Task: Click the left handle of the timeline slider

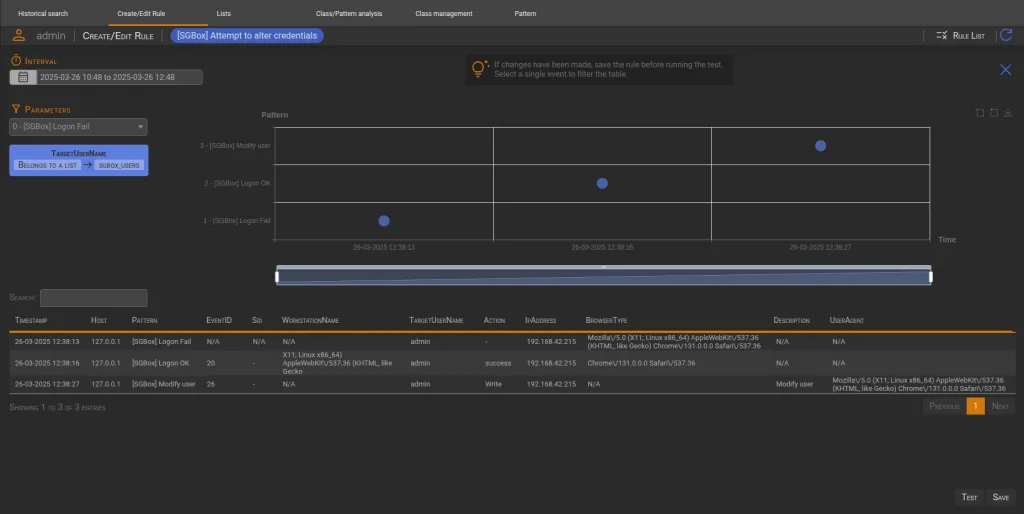Action: 277,277
